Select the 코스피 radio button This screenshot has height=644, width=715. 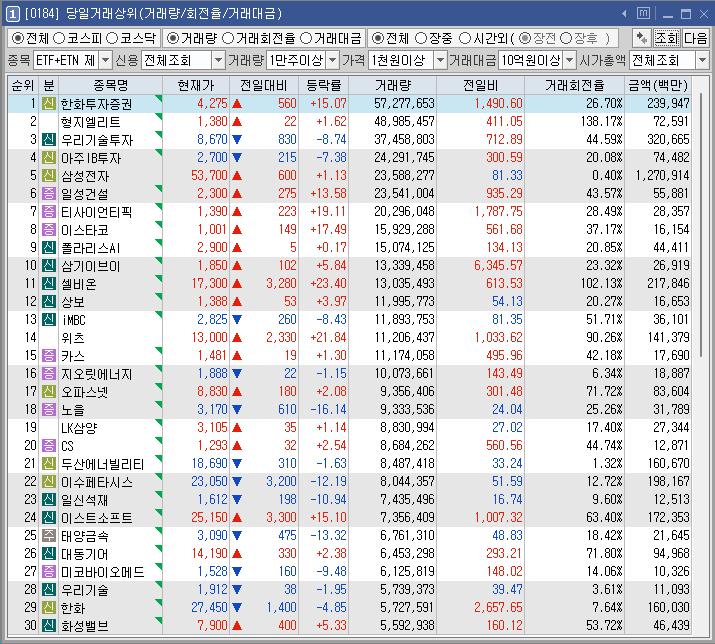point(59,38)
